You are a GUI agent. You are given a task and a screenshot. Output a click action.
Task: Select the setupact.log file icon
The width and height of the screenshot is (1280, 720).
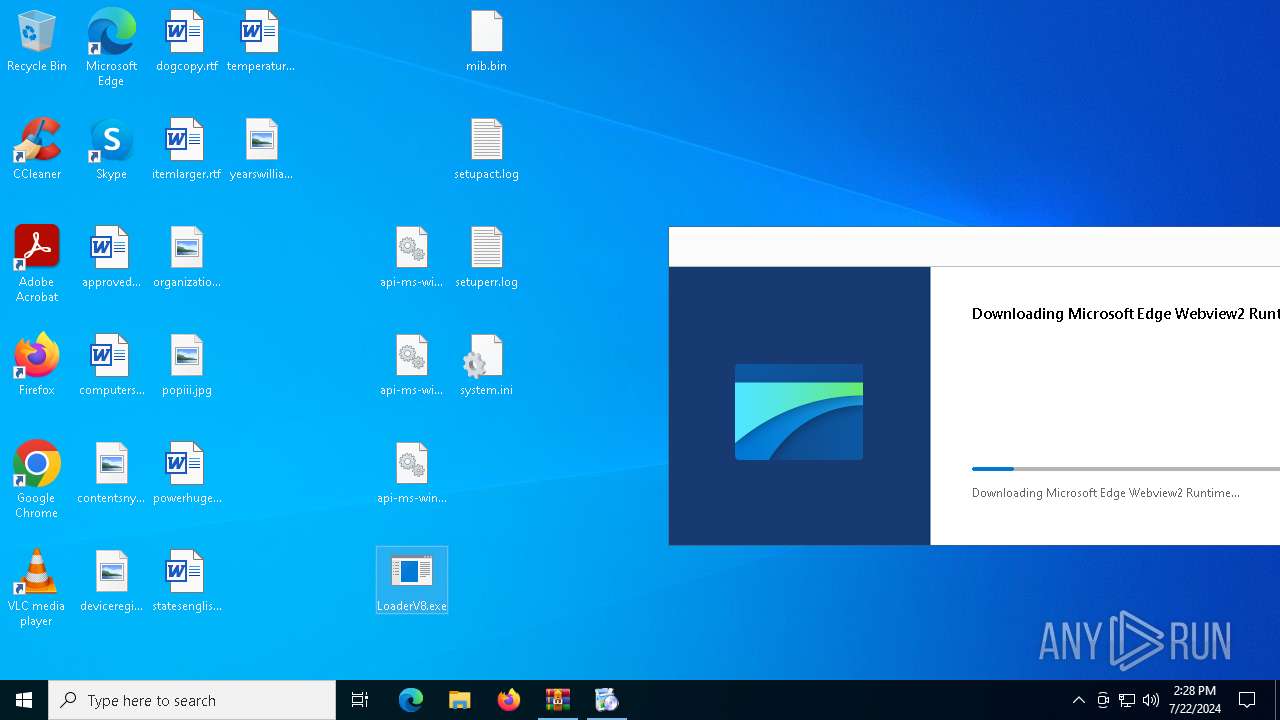click(x=486, y=150)
